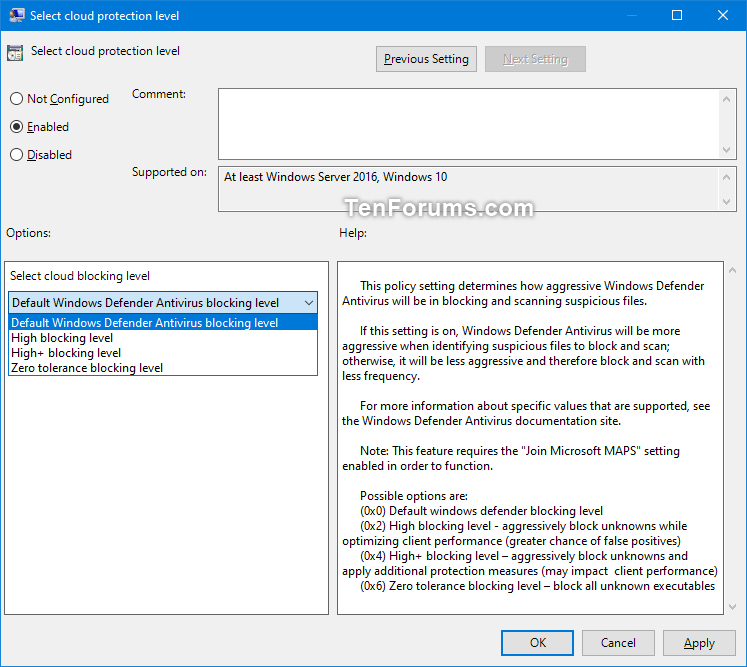Screen dimensions: 747x667
Task: Choose Zero tolerance blocking level option
Action: [x=163, y=368]
